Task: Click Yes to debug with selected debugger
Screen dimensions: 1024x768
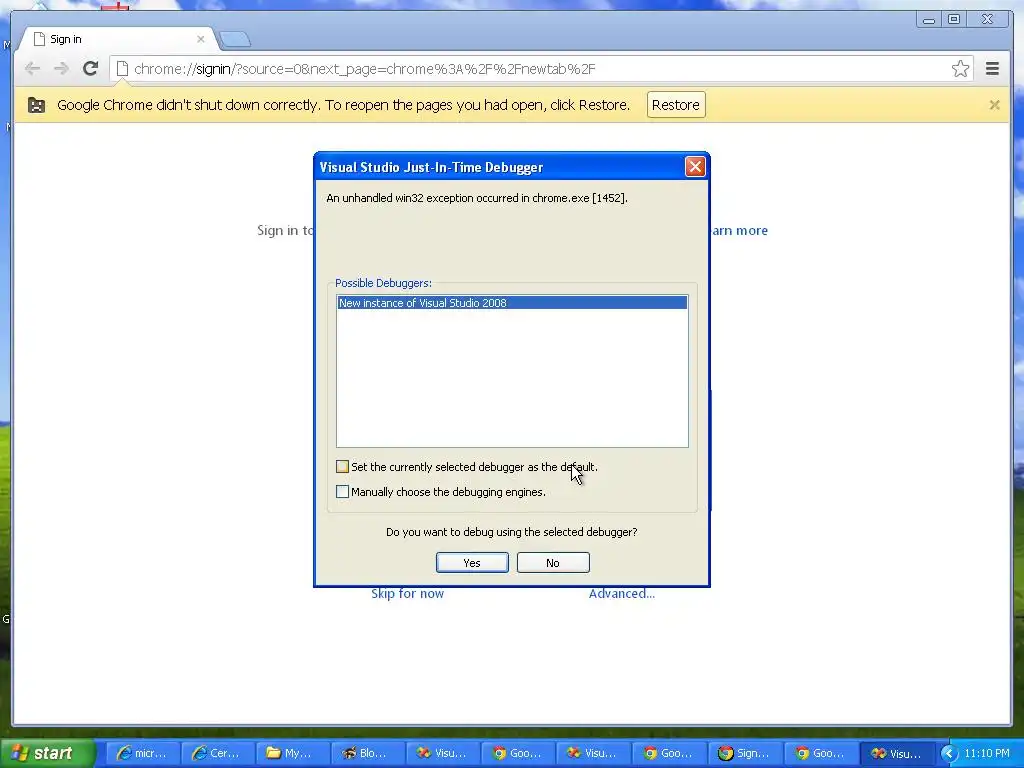Action: [472, 563]
